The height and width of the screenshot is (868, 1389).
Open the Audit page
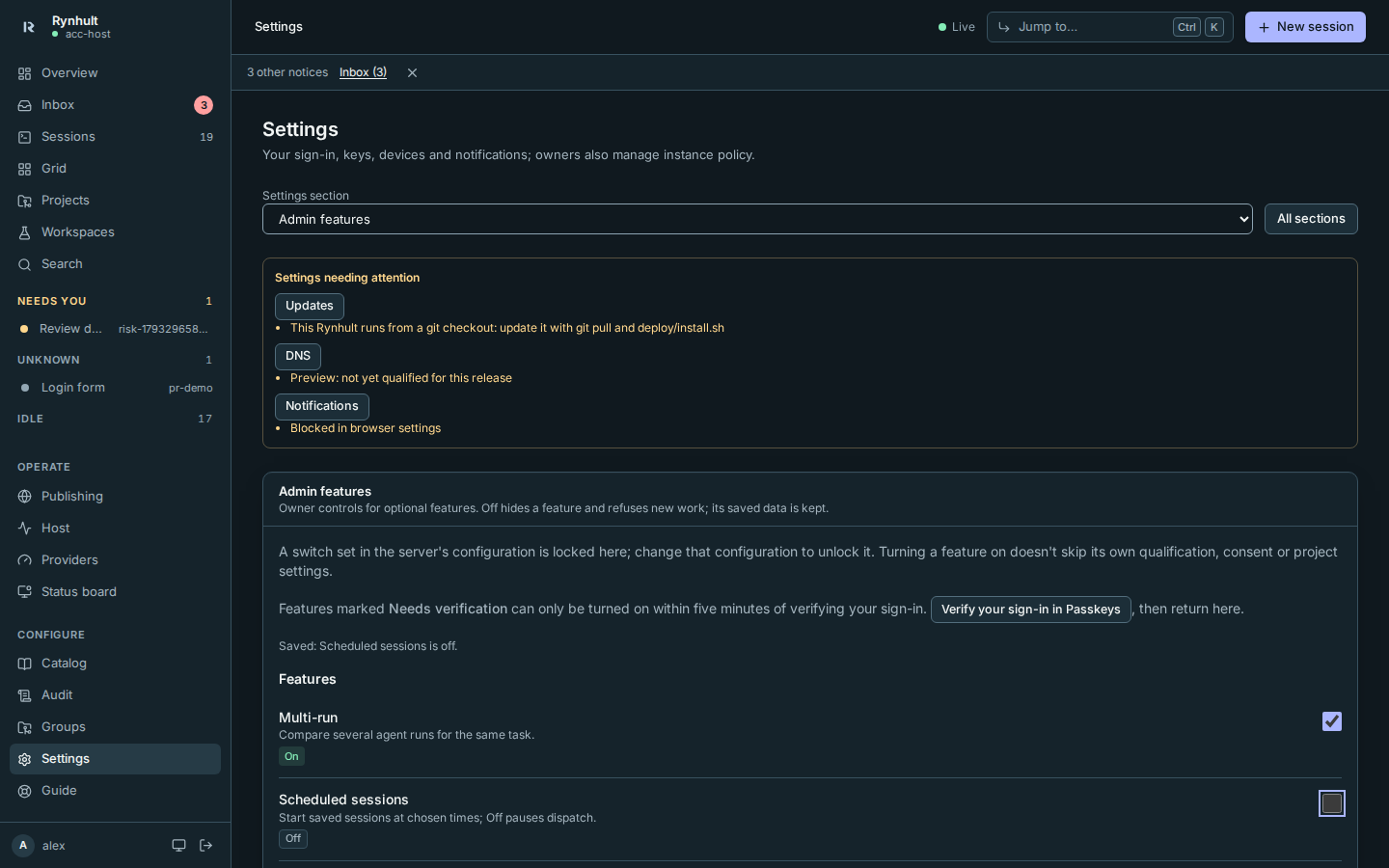click(115, 695)
